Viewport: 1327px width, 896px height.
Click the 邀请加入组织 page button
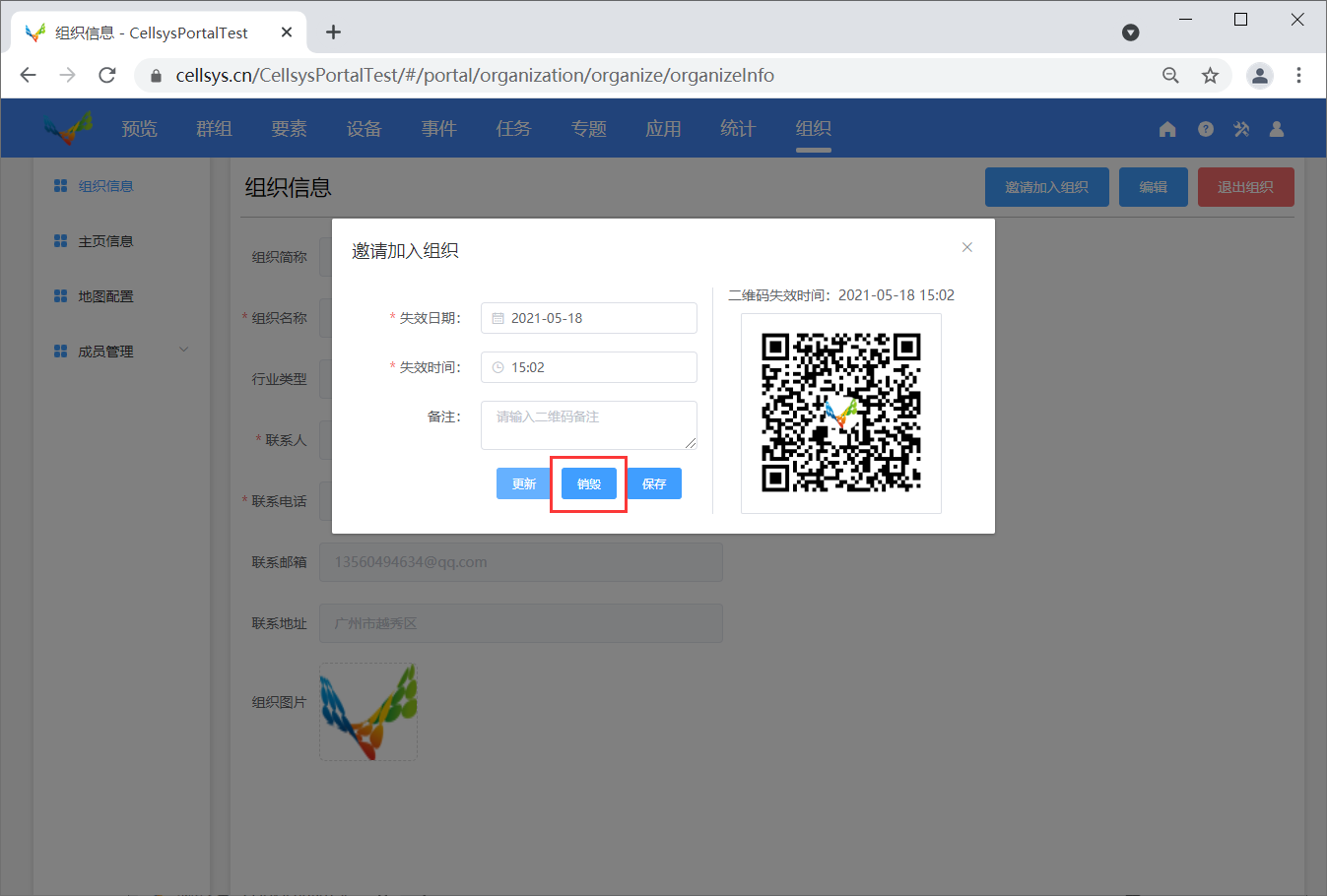[x=1047, y=187]
